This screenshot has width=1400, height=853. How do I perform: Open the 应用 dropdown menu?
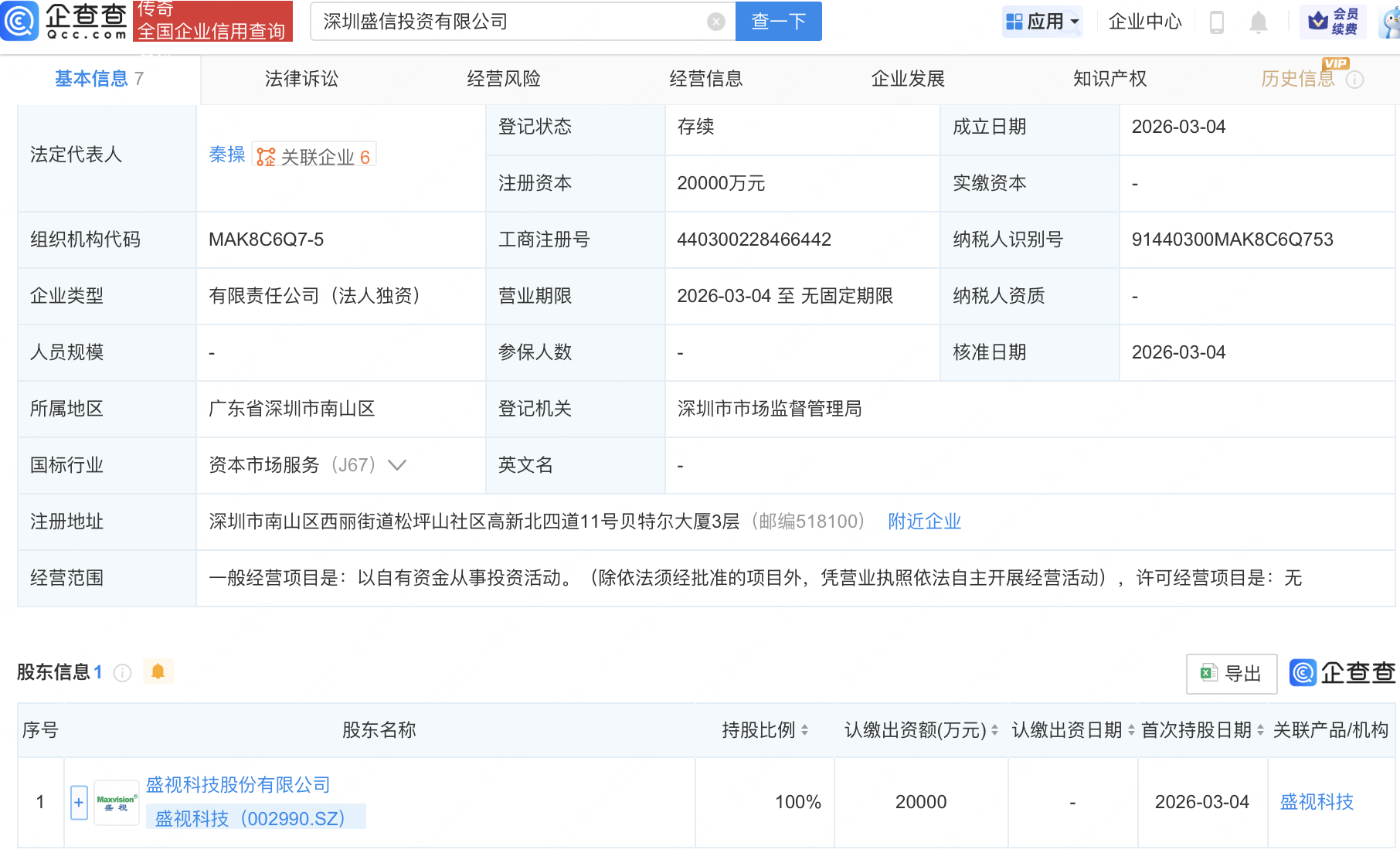(x=1042, y=22)
